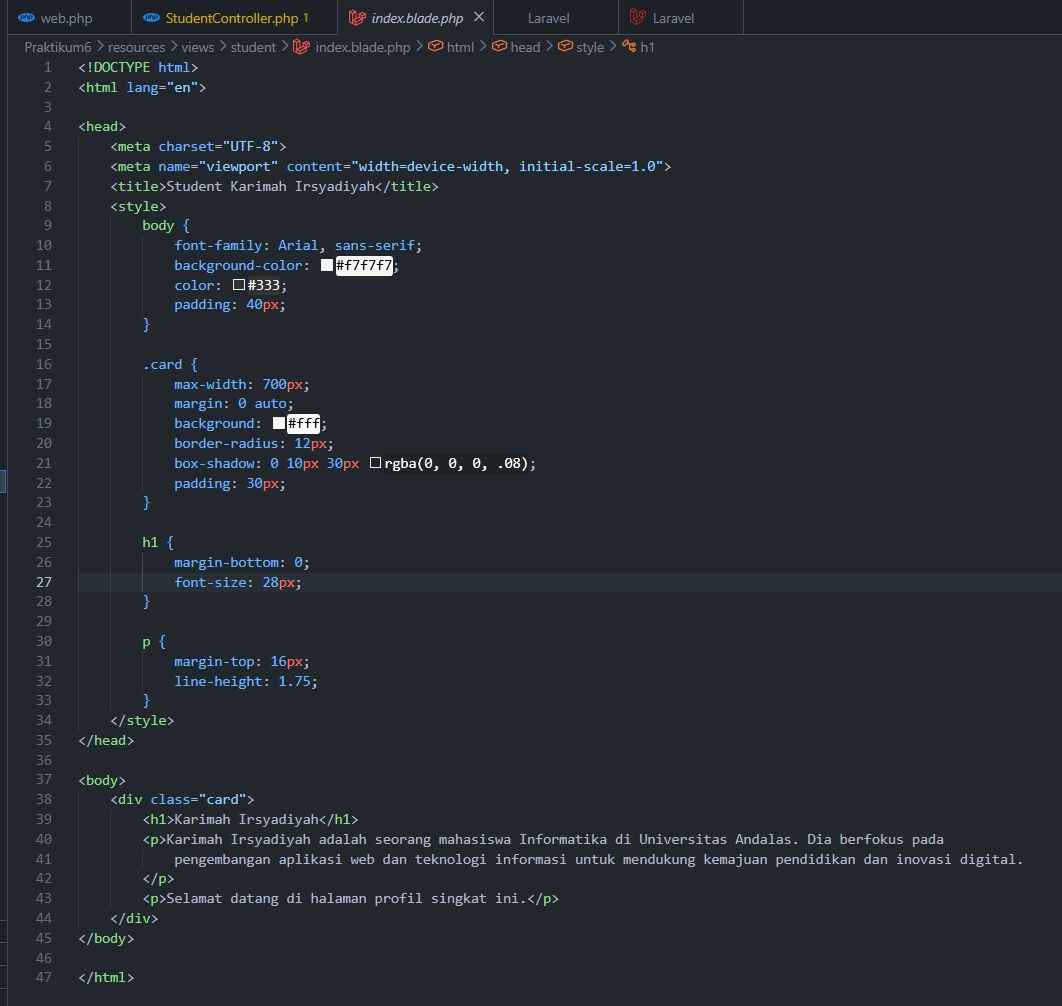
Task: Click the <meta charset="UTF-8"> line
Action: pyautogui.click(x=198, y=146)
